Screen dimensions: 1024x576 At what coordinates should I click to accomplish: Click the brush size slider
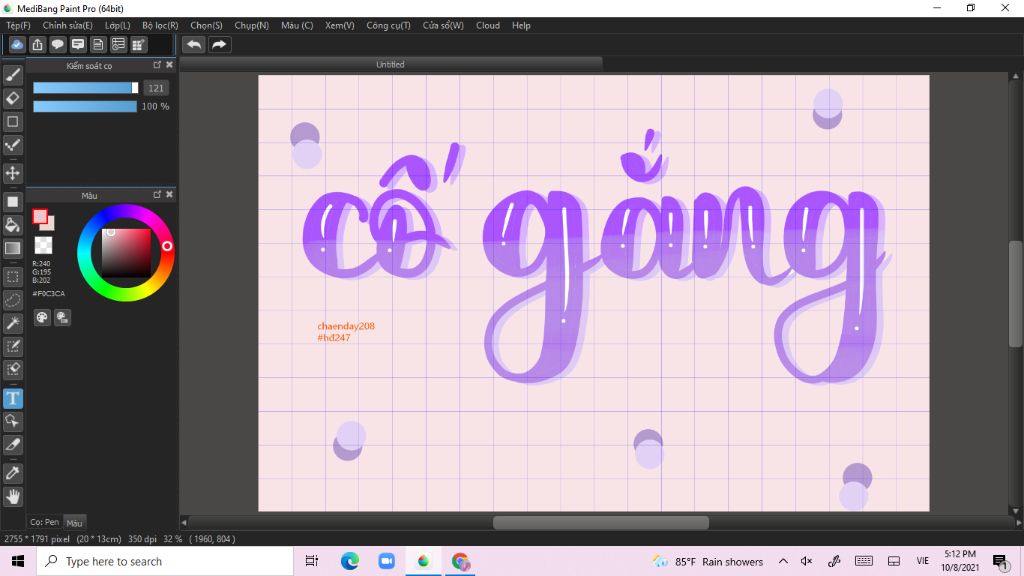(x=86, y=88)
